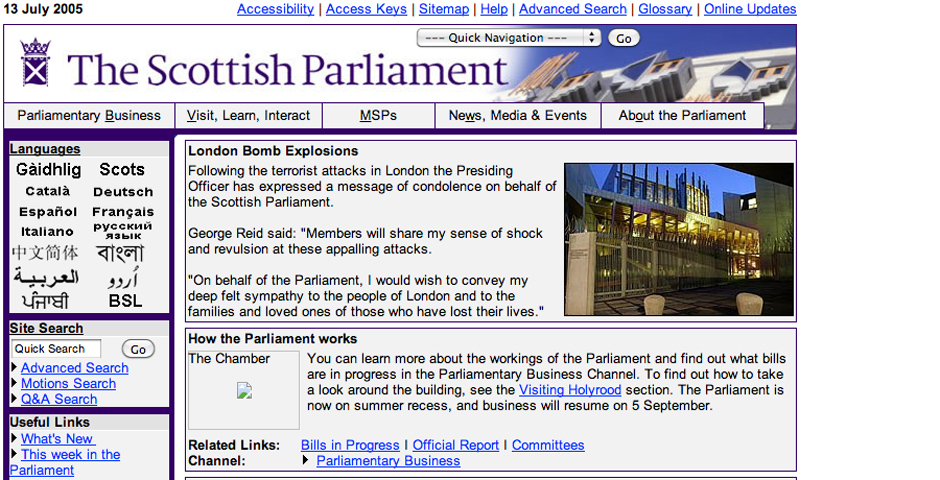The image size is (940, 480).
Task: Open the Visit, Learn, Interact tab
Action: tap(248, 116)
